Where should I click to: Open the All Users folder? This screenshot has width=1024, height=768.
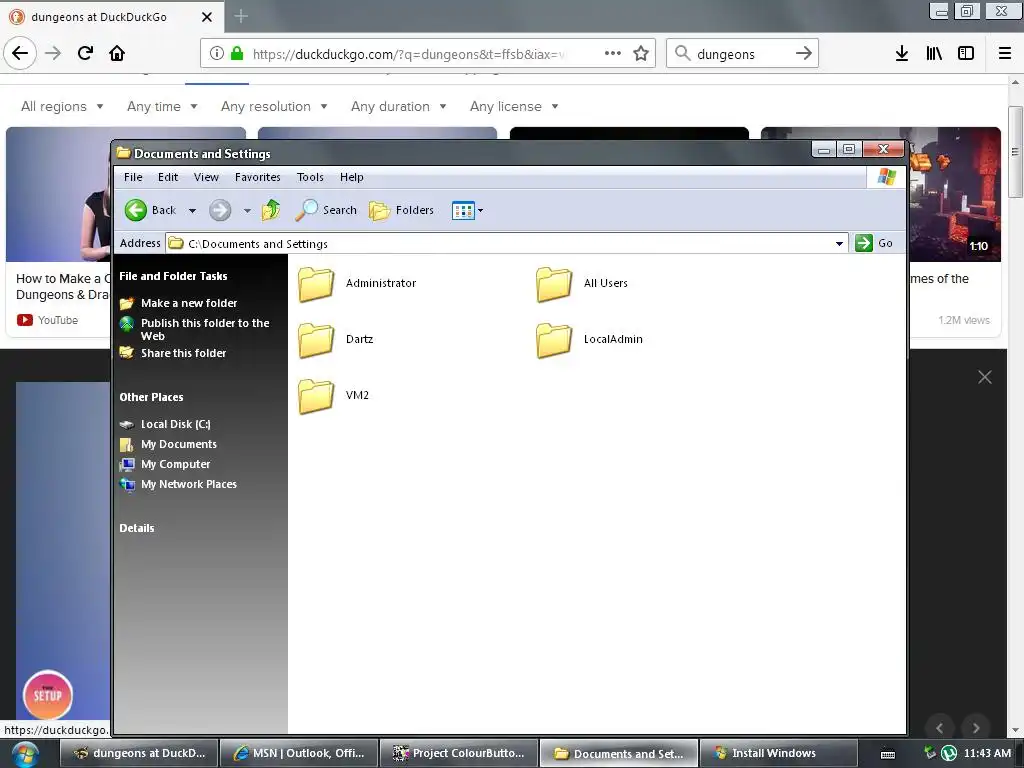tap(582, 283)
